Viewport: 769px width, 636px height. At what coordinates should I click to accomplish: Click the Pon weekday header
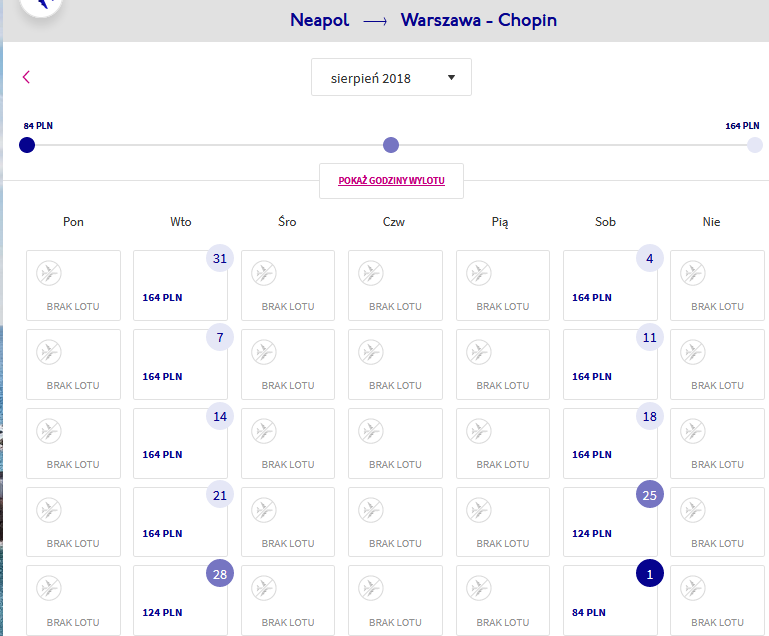[x=73, y=222]
